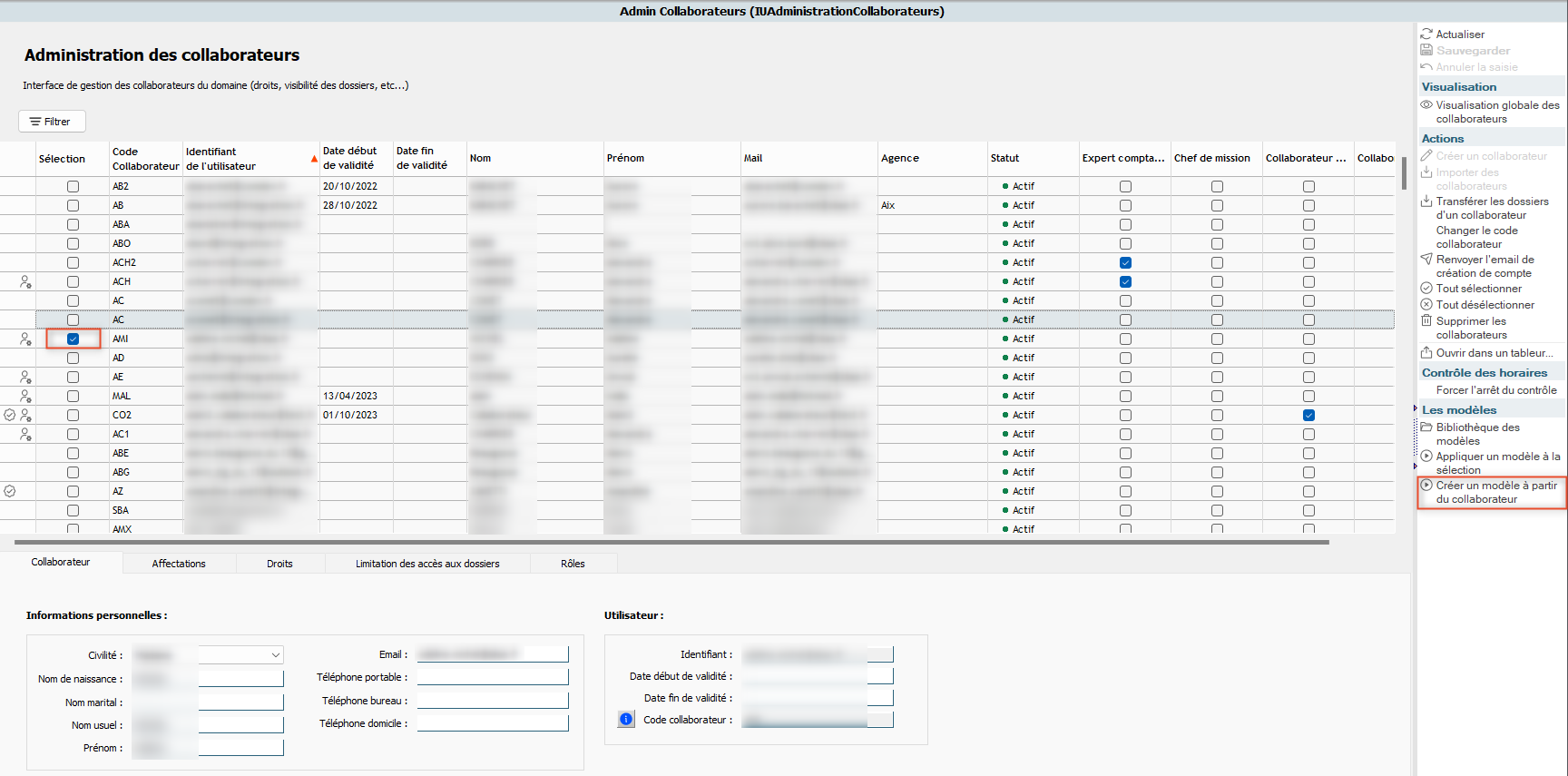This screenshot has width=1568, height=776.
Task: Tick the selection checkbox for ABA
Action: click(x=73, y=224)
